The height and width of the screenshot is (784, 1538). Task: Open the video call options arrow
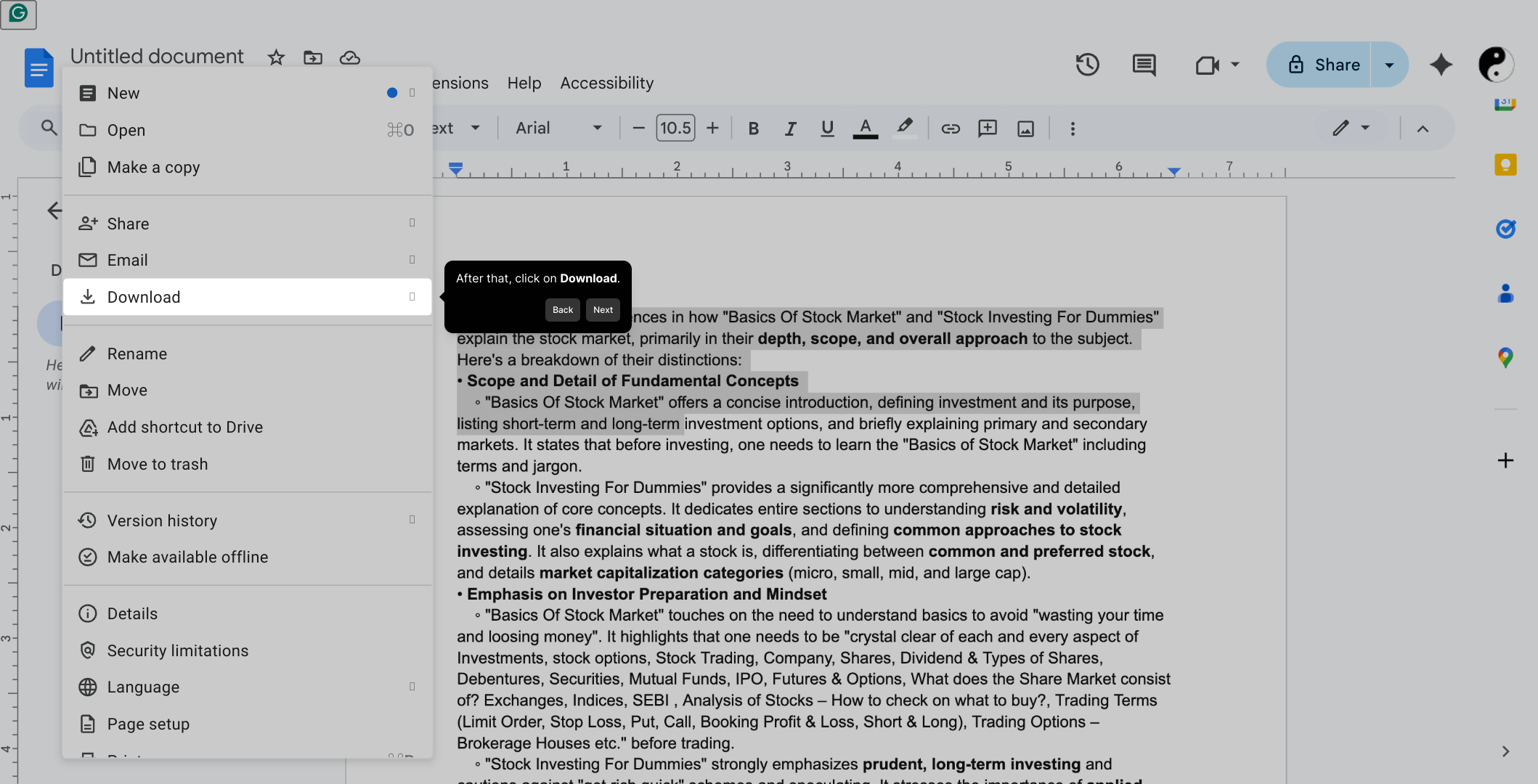pos(1235,65)
